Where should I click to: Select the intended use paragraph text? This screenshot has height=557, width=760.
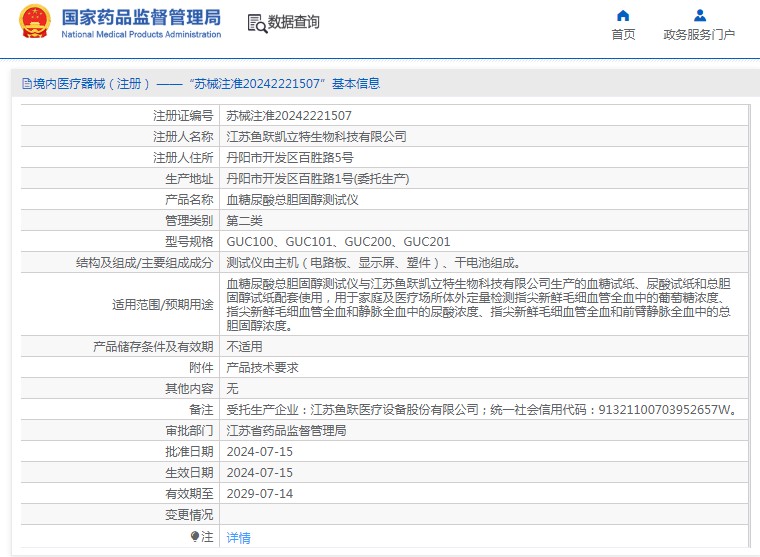pyautogui.click(x=478, y=304)
